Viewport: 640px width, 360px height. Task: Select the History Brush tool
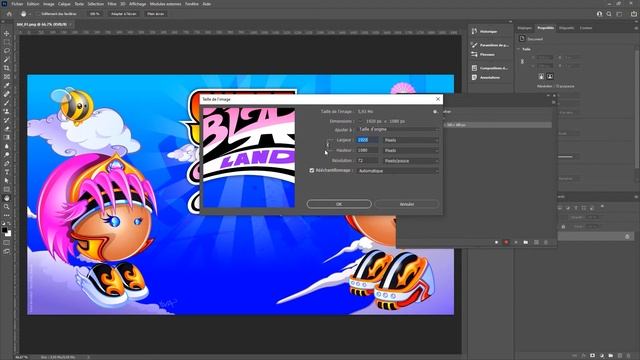pos(7,120)
